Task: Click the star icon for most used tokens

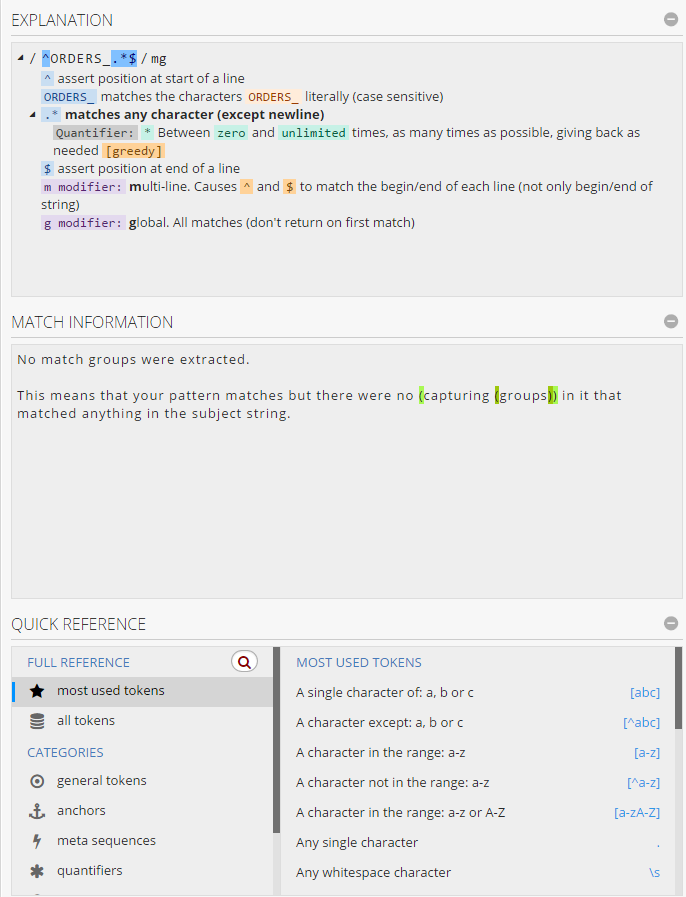Action: [x=37, y=691]
